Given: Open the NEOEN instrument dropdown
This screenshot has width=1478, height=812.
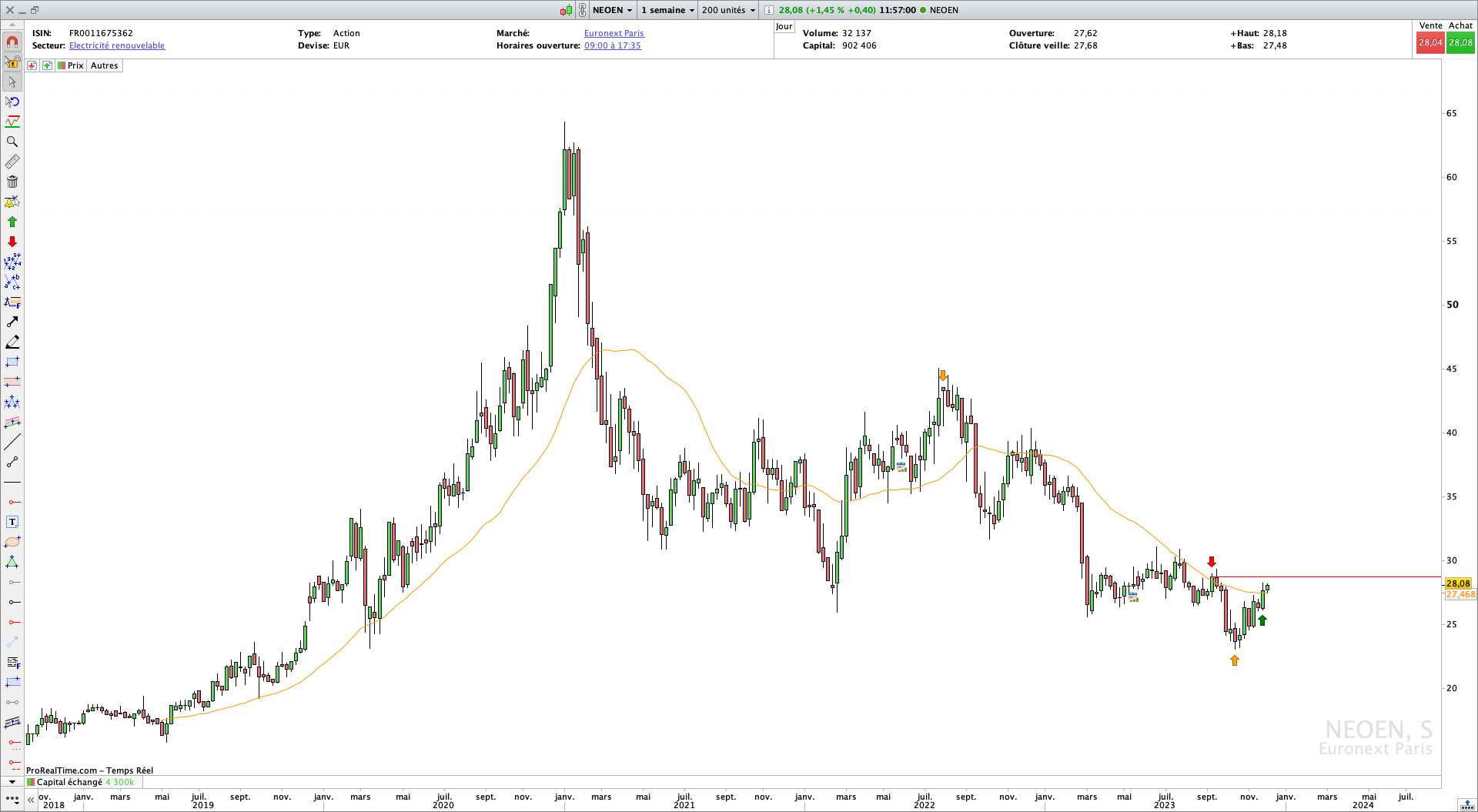Looking at the screenshot, I should (x=612, y=10).
